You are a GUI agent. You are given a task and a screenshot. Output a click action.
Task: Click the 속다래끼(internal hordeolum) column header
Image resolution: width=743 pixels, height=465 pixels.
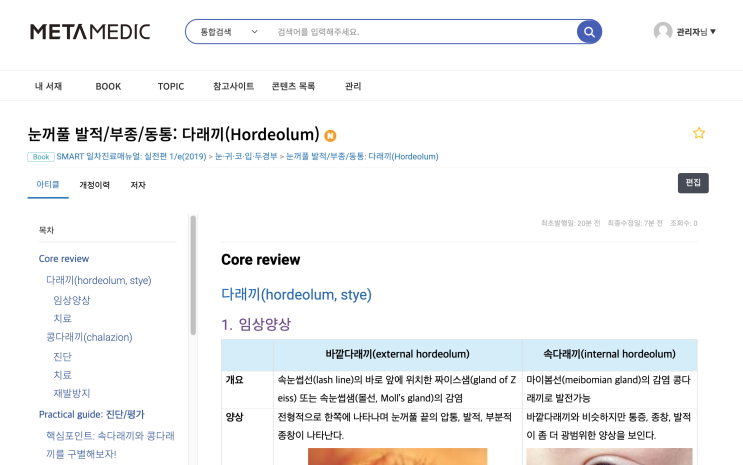coord(609,354)
